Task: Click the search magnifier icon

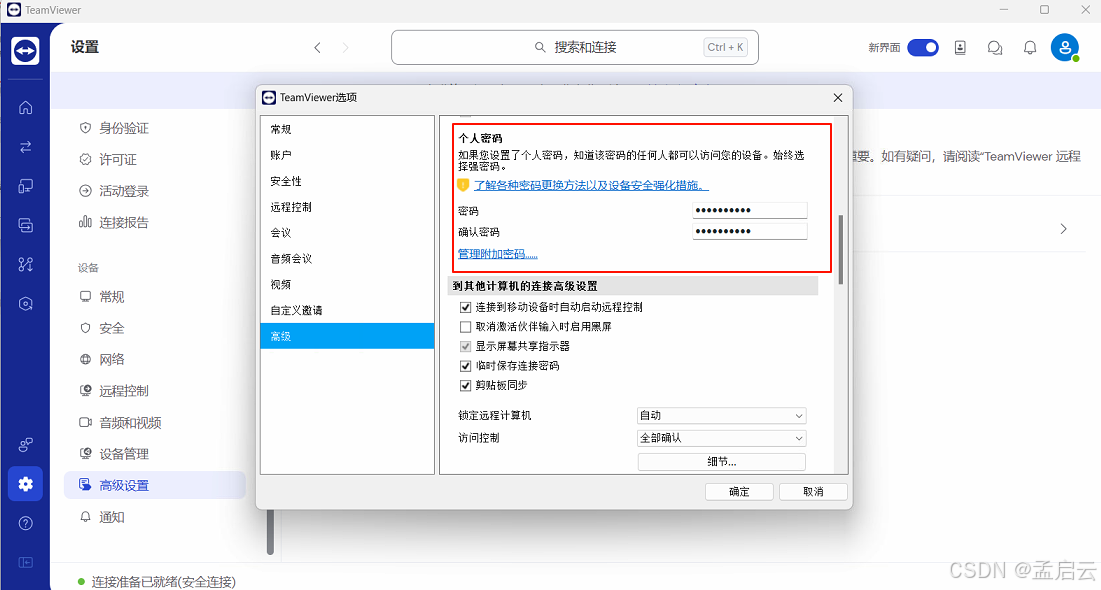Action: tap(540, 47)
